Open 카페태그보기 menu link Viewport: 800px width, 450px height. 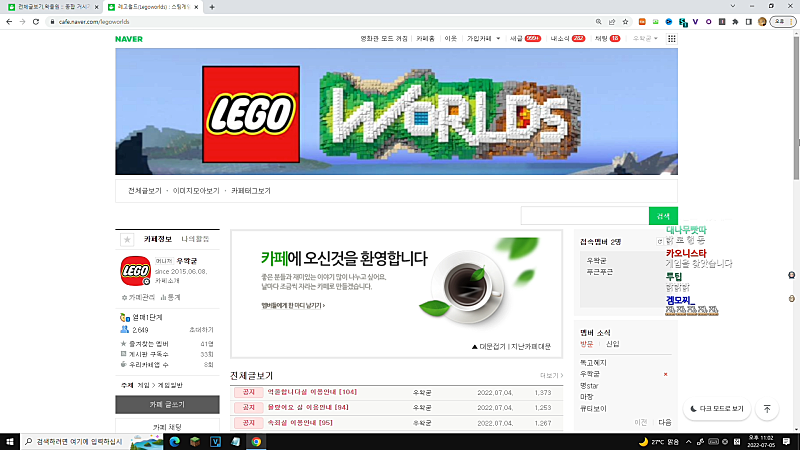coord(251,191)
